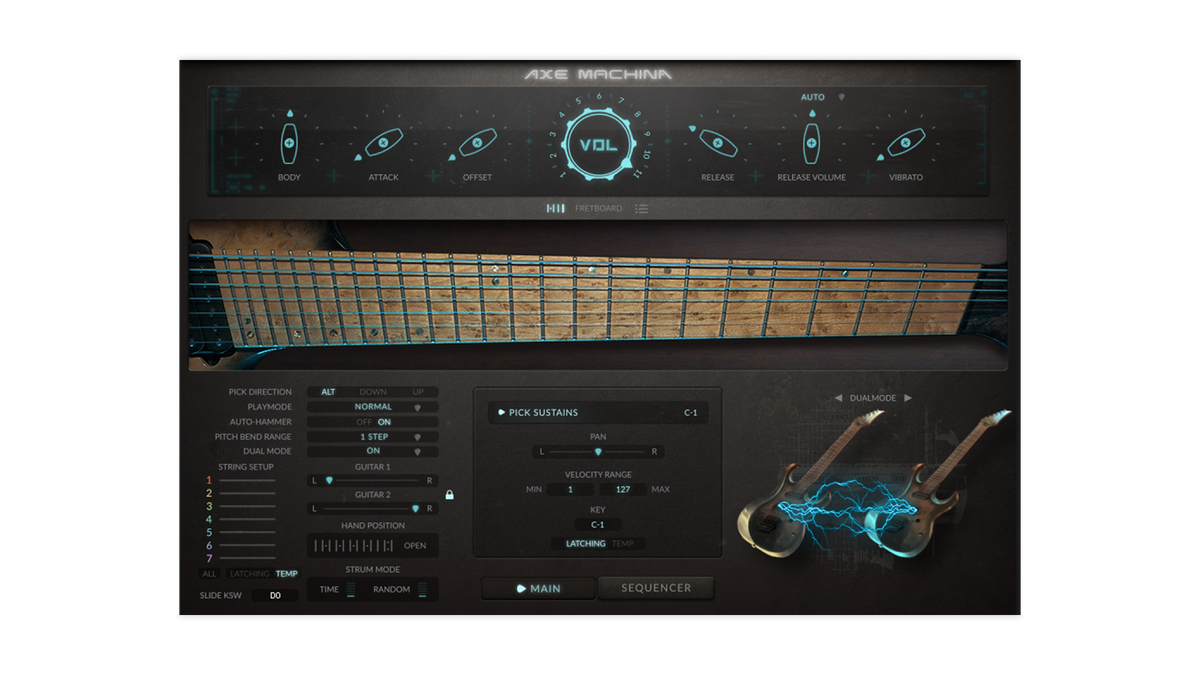Toggle strum mode RANDOM meter
1200x675 pixels.
pyautogui.click(x=422, y=590)
